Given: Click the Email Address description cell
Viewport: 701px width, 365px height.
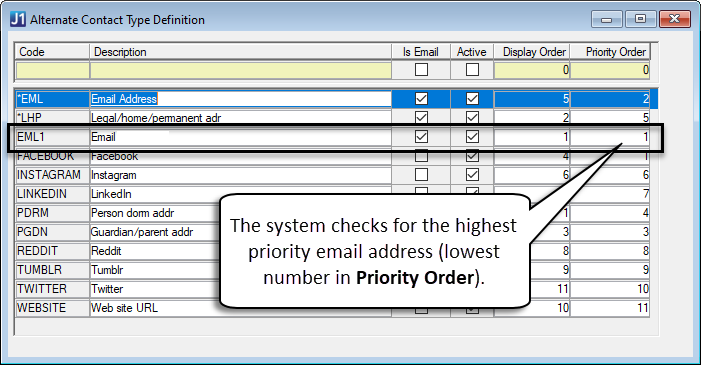Looking at the screenshot, I should (x=241, y=99).
